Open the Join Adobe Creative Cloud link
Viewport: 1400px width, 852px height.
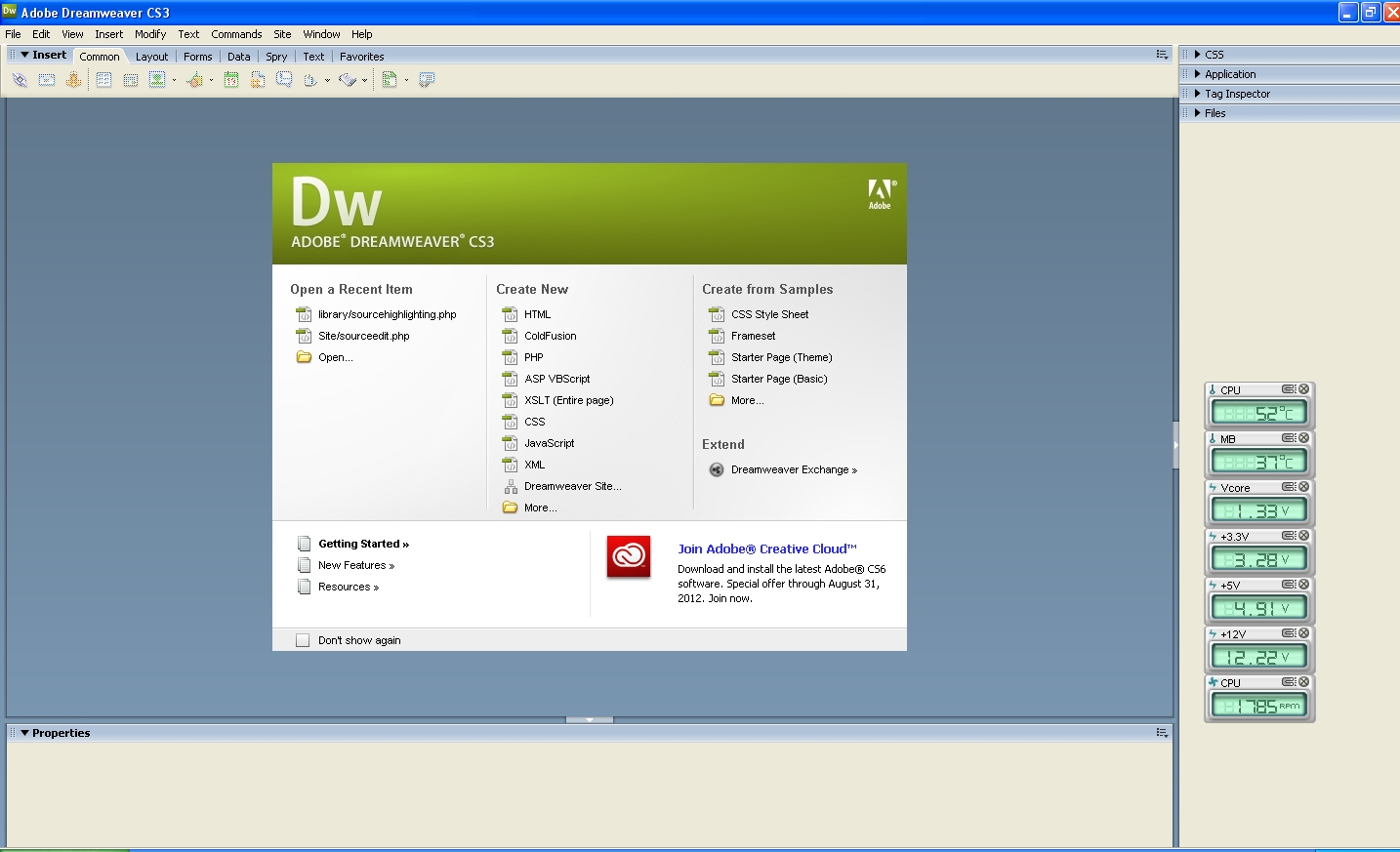tap(766, 549)
